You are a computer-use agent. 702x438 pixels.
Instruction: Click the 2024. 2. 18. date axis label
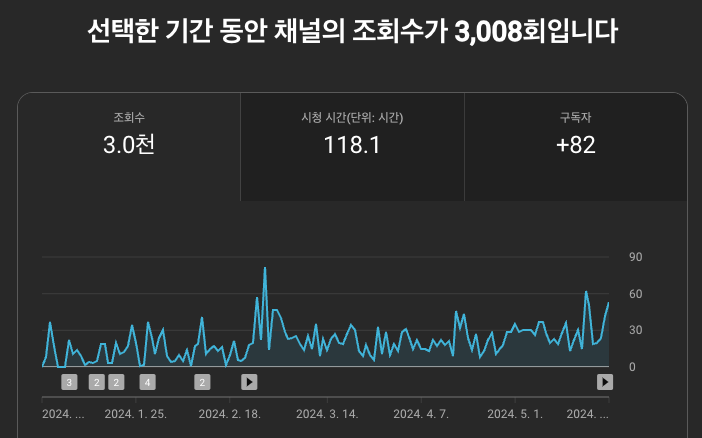click(x=230, y=414)
